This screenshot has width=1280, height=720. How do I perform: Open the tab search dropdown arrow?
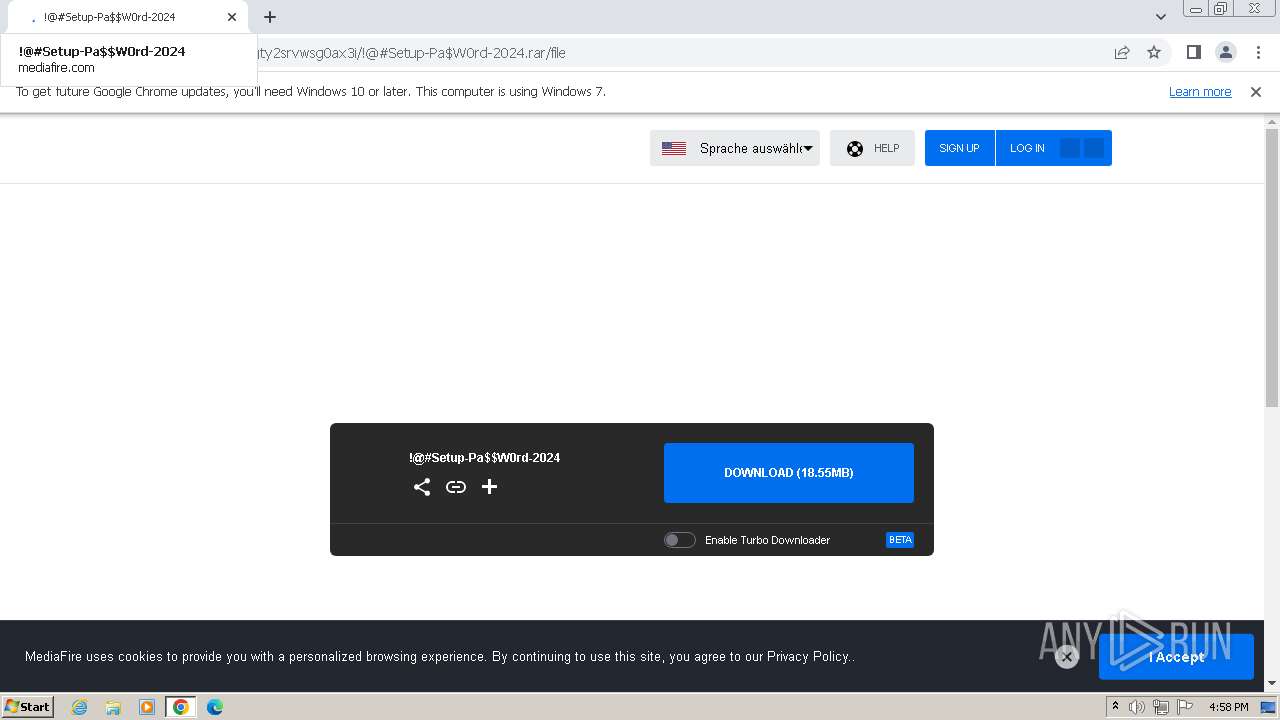[1161, 17]
